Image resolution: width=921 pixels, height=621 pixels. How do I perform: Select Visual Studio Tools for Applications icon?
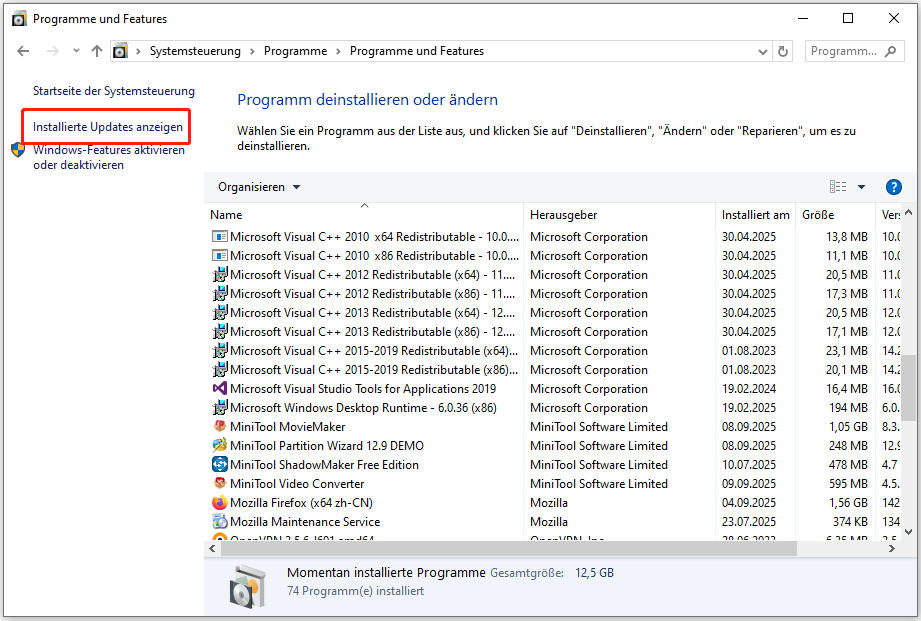(220, 388)
